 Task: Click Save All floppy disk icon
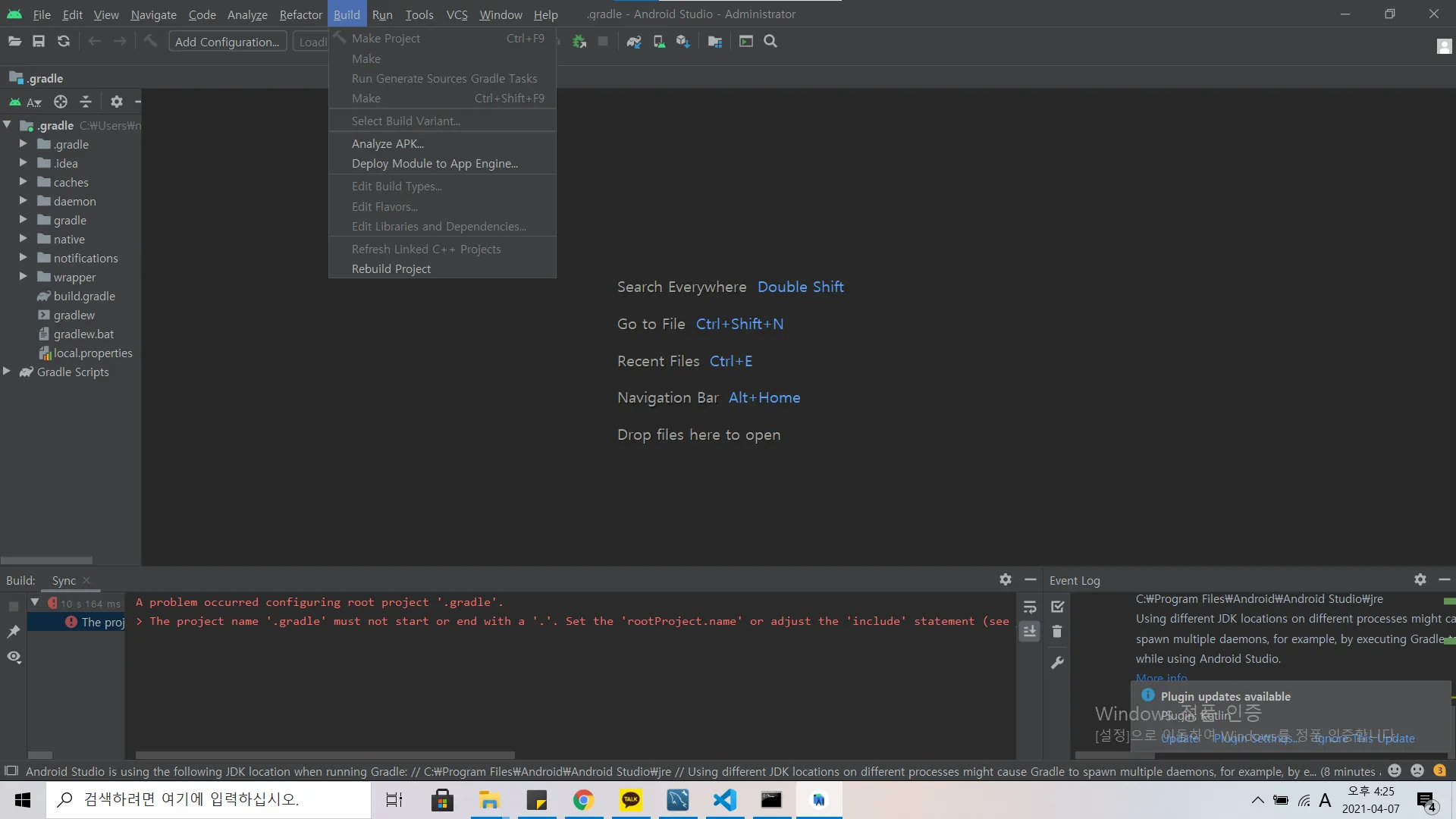tap(39, 42)
